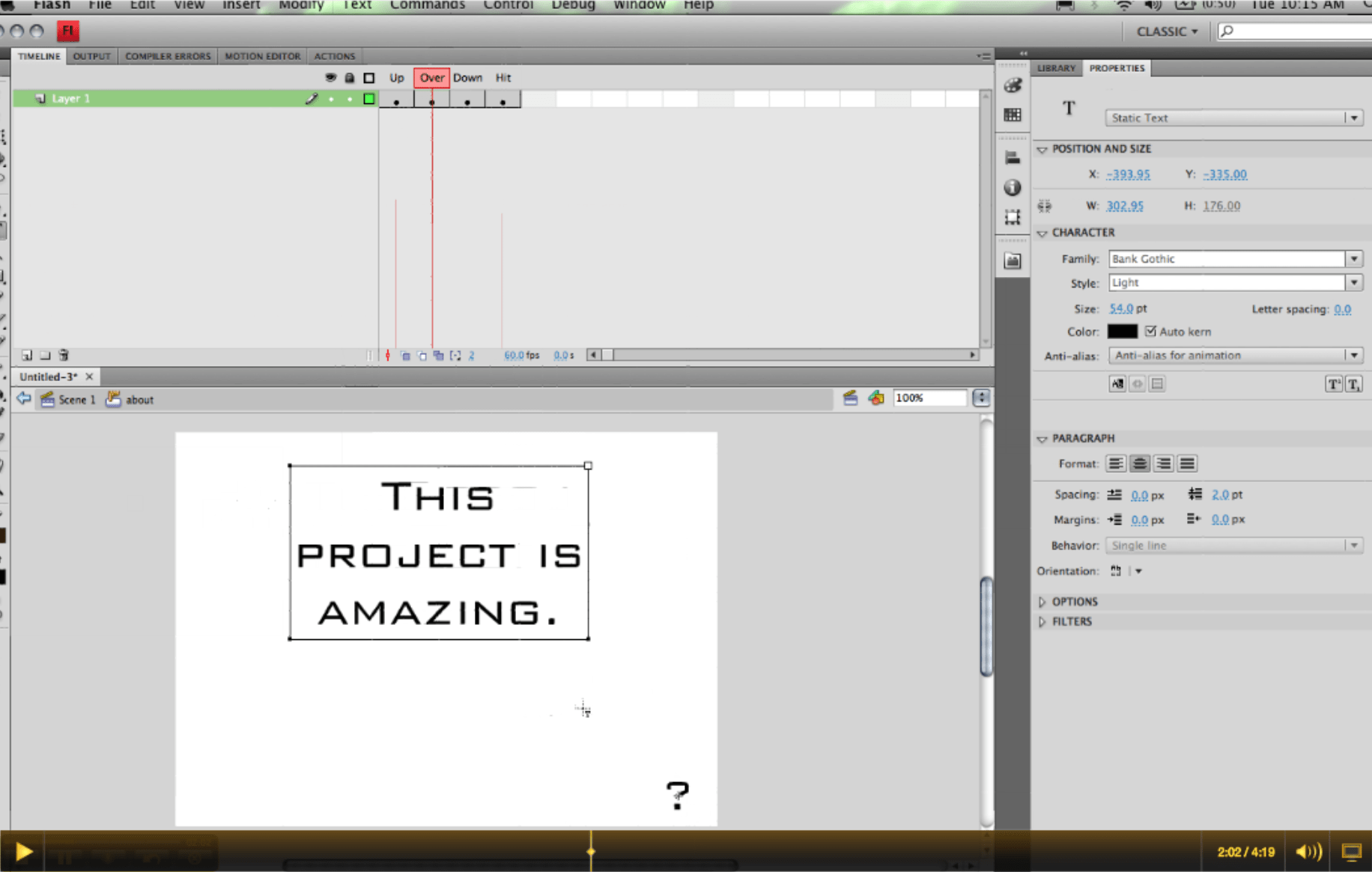Switch to the LIBRARY tab

[1056, 67]
